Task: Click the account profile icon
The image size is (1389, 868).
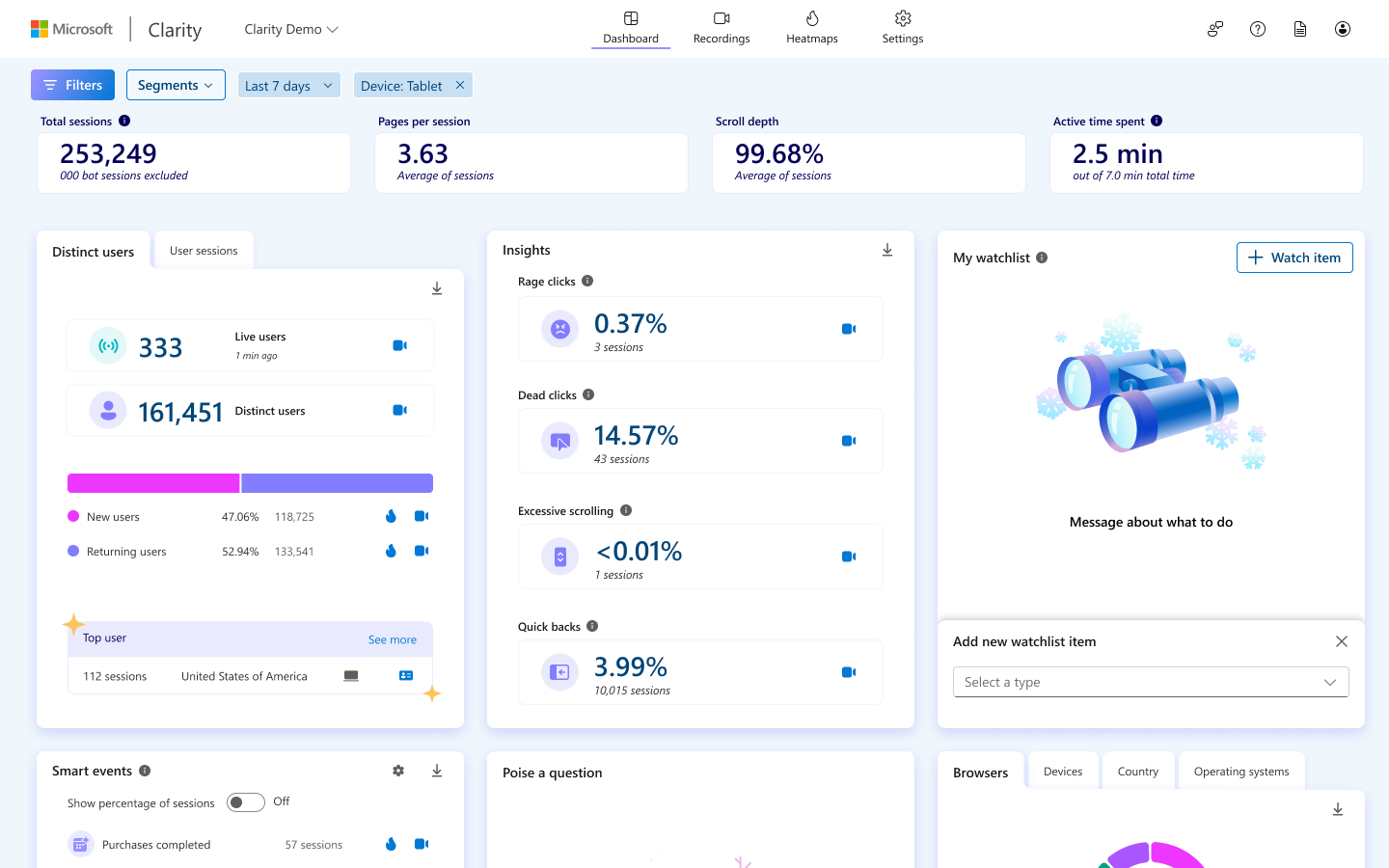Action: point(1342,29)
